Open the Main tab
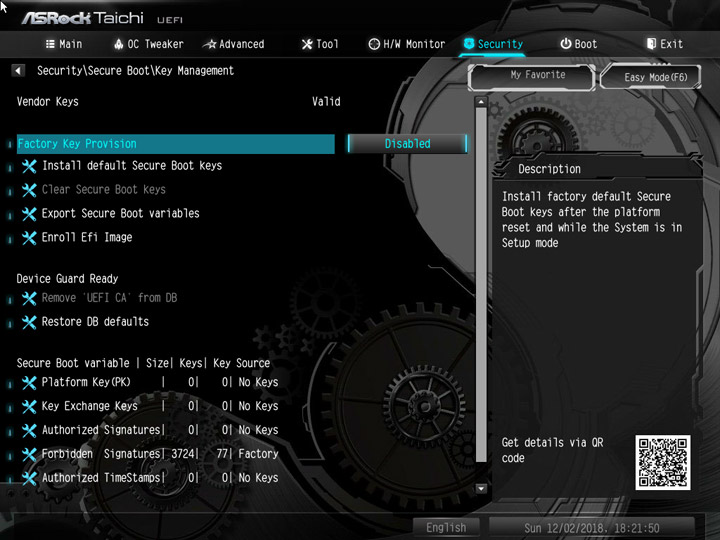The width and height of the screenshot is (720, 540). click(64, 44)
